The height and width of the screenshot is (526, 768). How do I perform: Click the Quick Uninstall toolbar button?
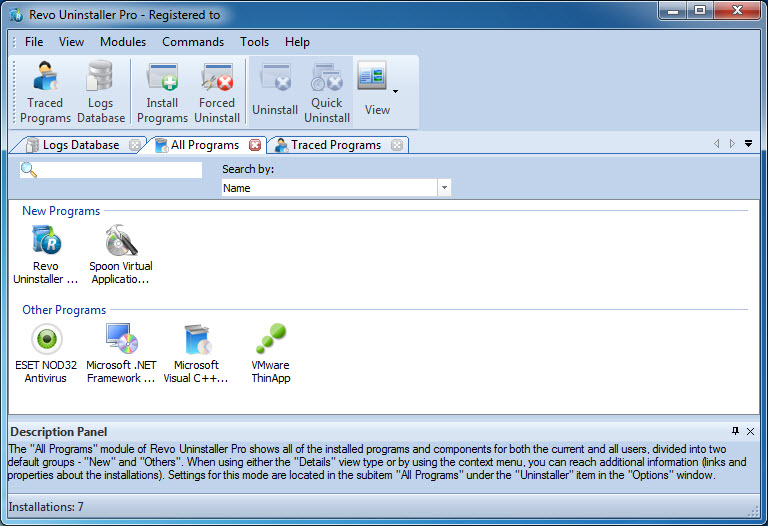[327, 92]
